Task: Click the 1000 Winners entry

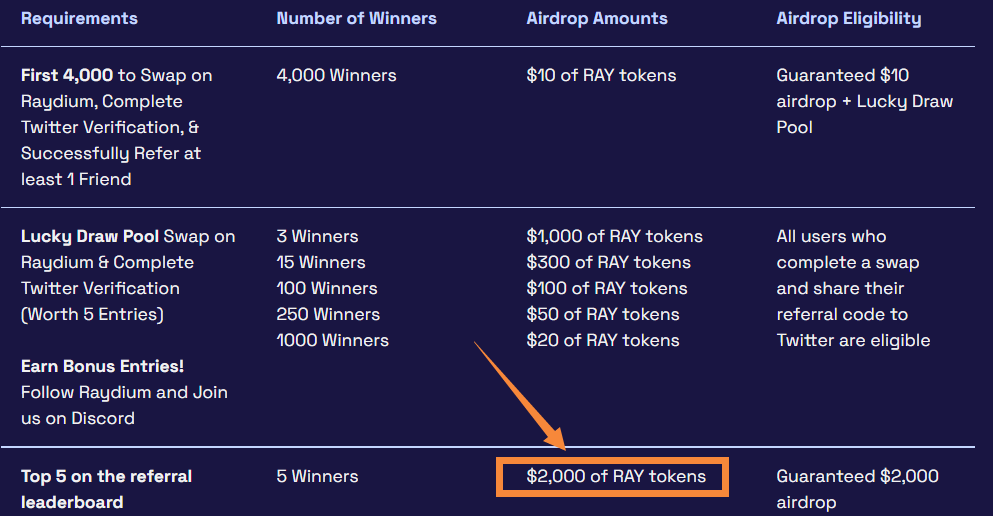Action: (x=332, y=341)
